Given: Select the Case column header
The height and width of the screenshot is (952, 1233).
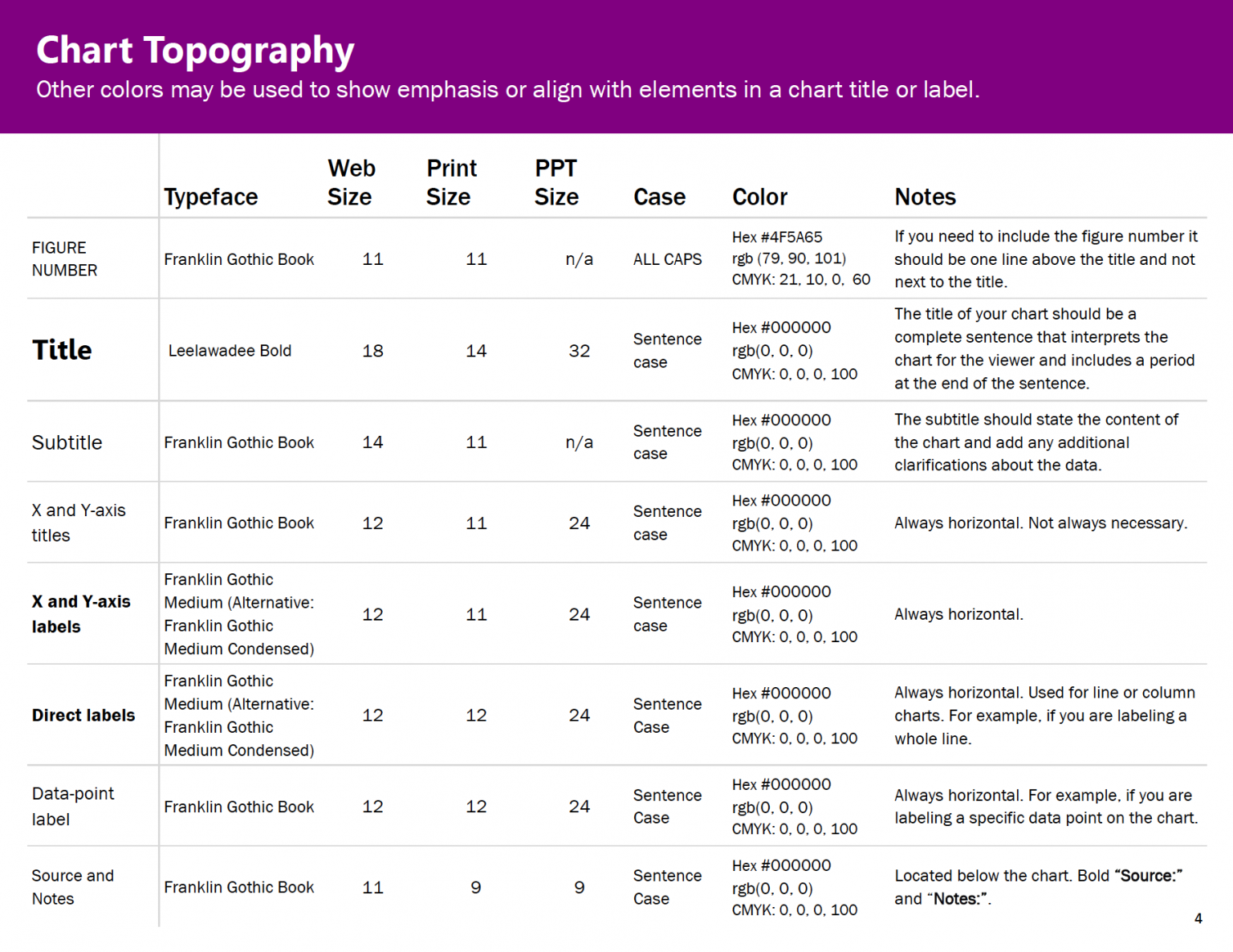Looking at the screenshot, I should [659, 197].
